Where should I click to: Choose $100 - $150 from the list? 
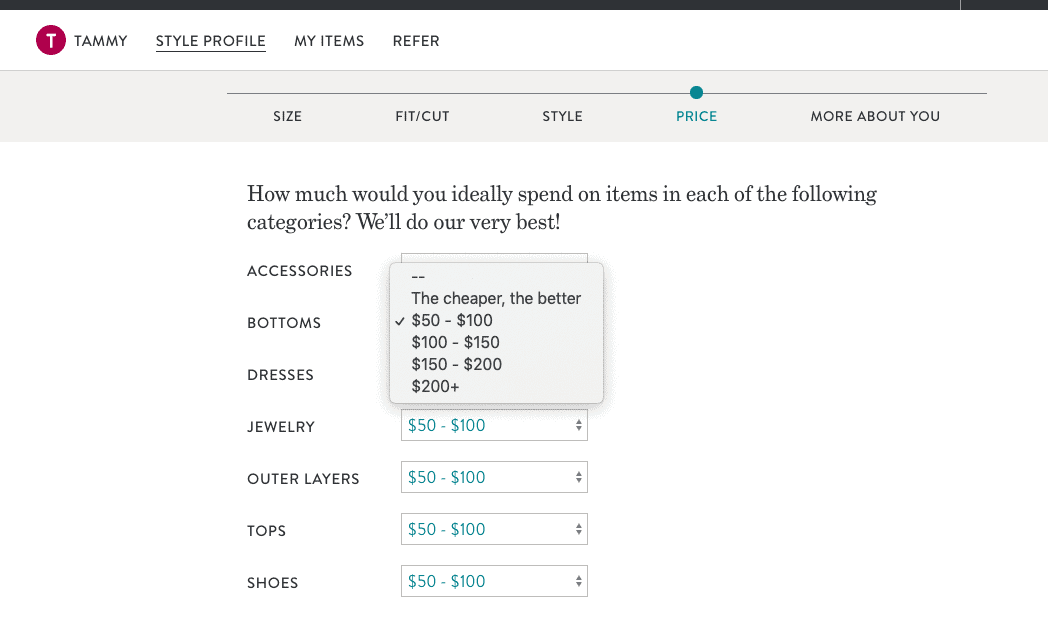(x=496, y=342)
